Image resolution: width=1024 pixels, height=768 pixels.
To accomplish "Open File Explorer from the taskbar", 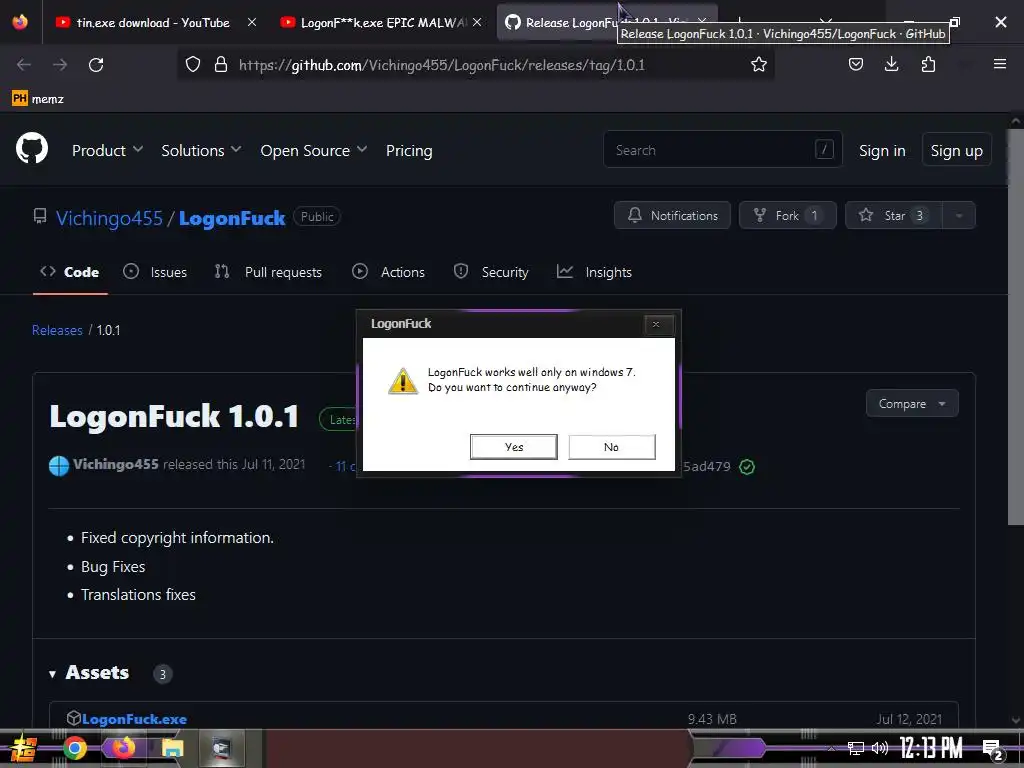I will click(x=172, y=748).
